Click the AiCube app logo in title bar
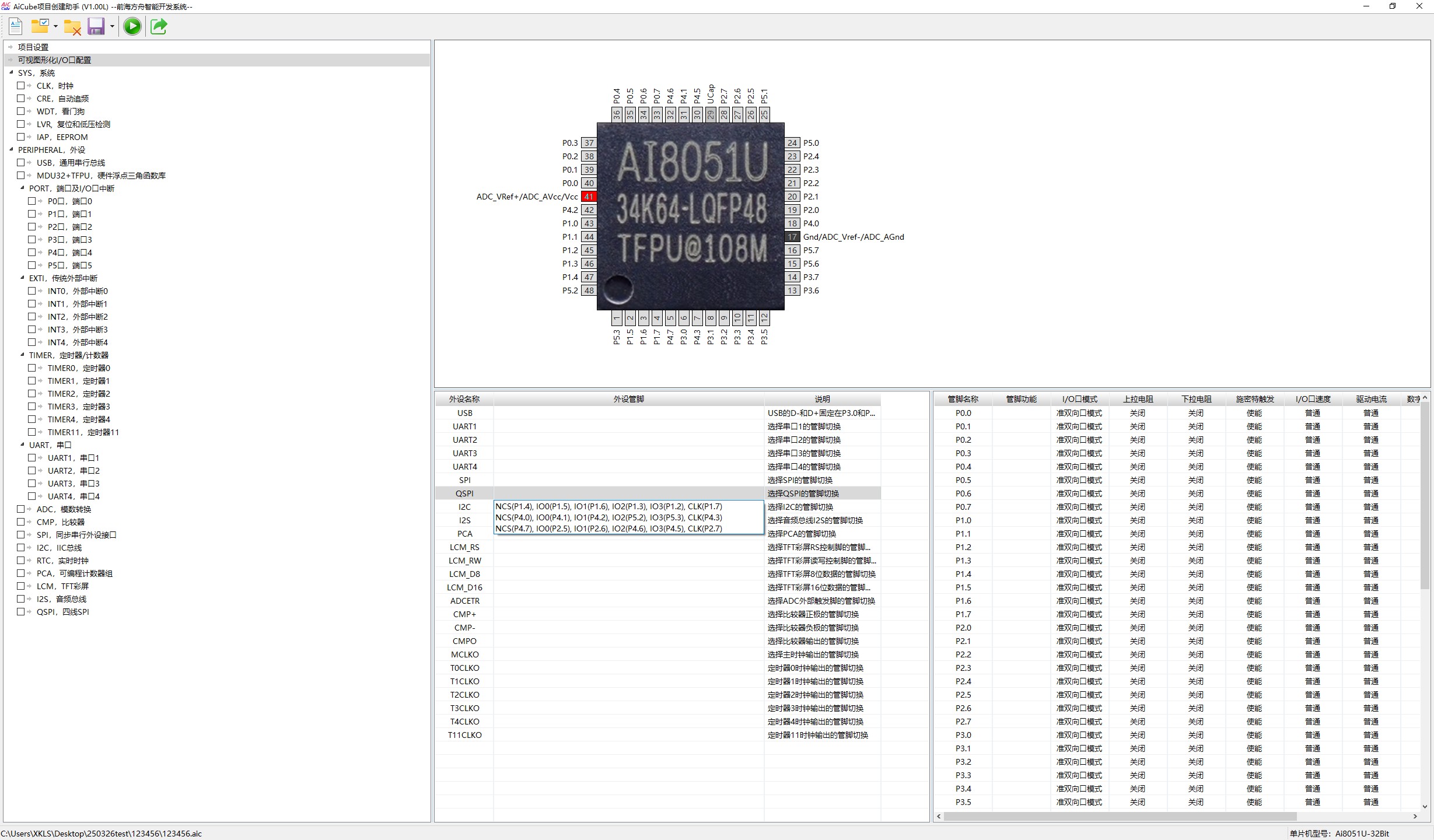This screenshot has width=1434, height=840. (6, 6)
